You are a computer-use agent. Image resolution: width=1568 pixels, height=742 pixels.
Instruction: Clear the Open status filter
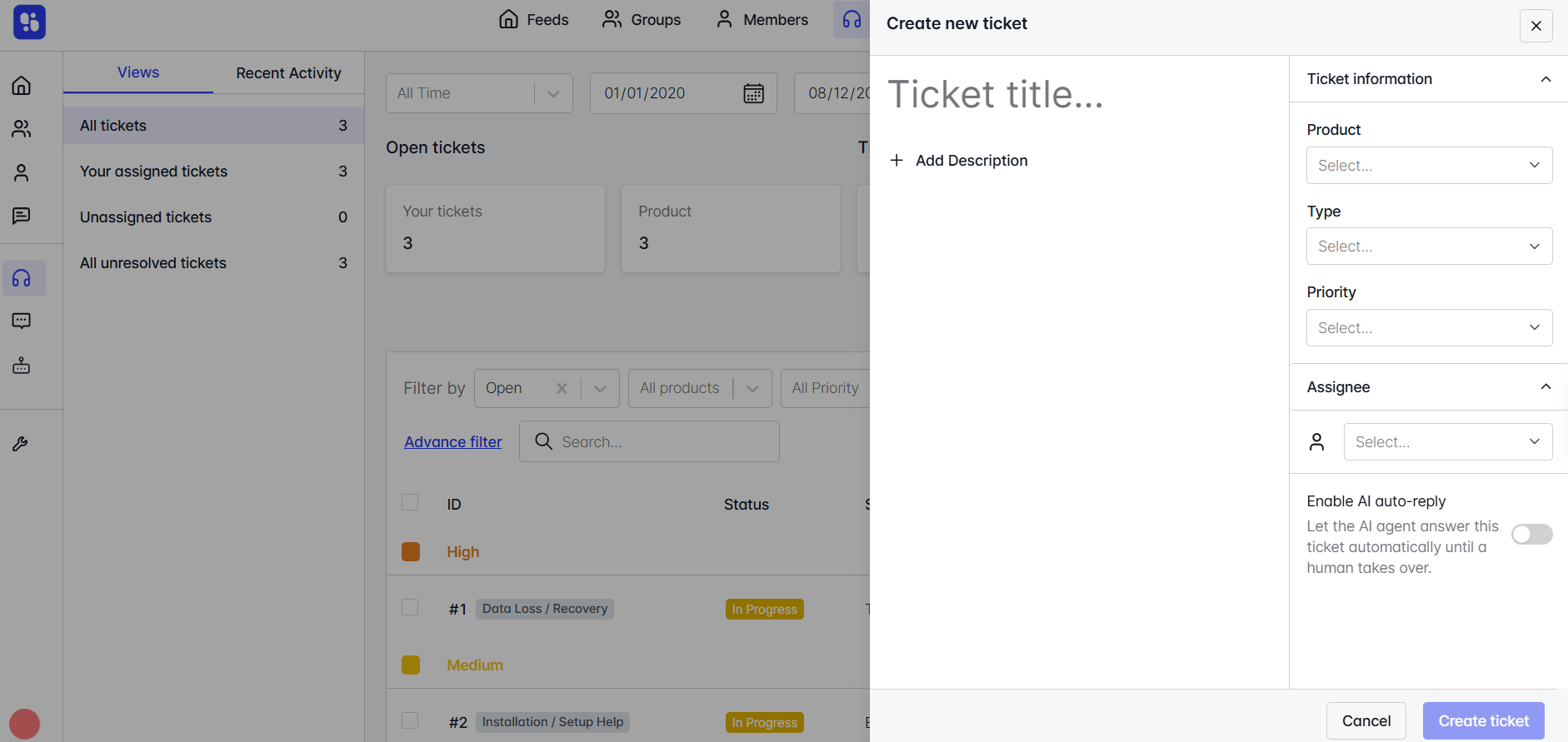562,388
